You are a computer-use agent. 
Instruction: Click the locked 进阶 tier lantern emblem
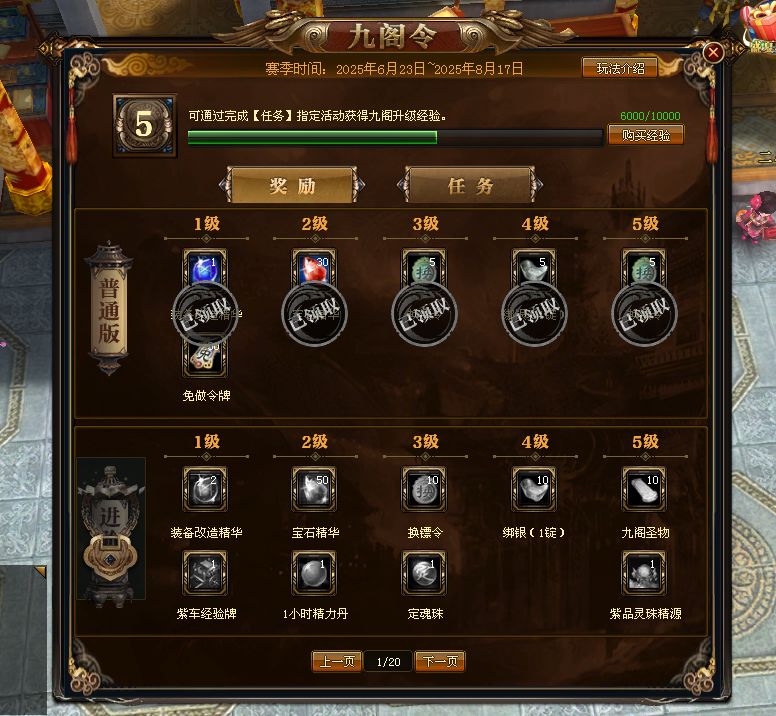point(111,530)
